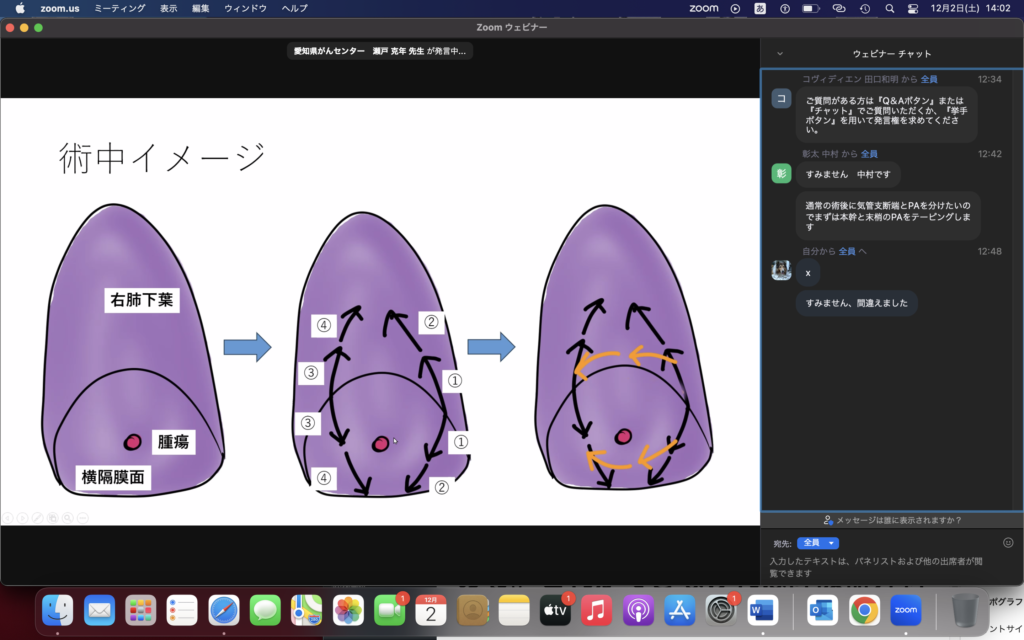The width and height of the screenshot is (1024, 640).
Task: Open the emoji picker in chat
Action: coord(1008,543)
